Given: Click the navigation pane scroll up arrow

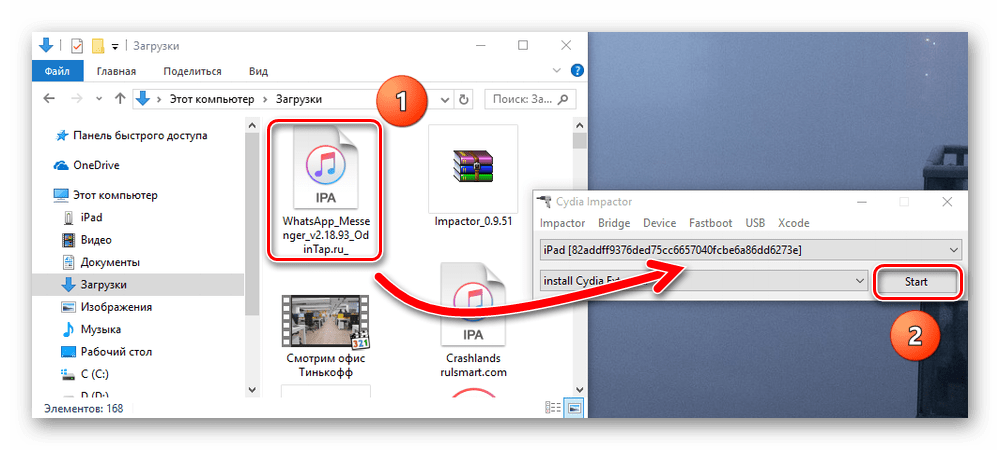Looking at the screenshot, I should pos(251,124).
